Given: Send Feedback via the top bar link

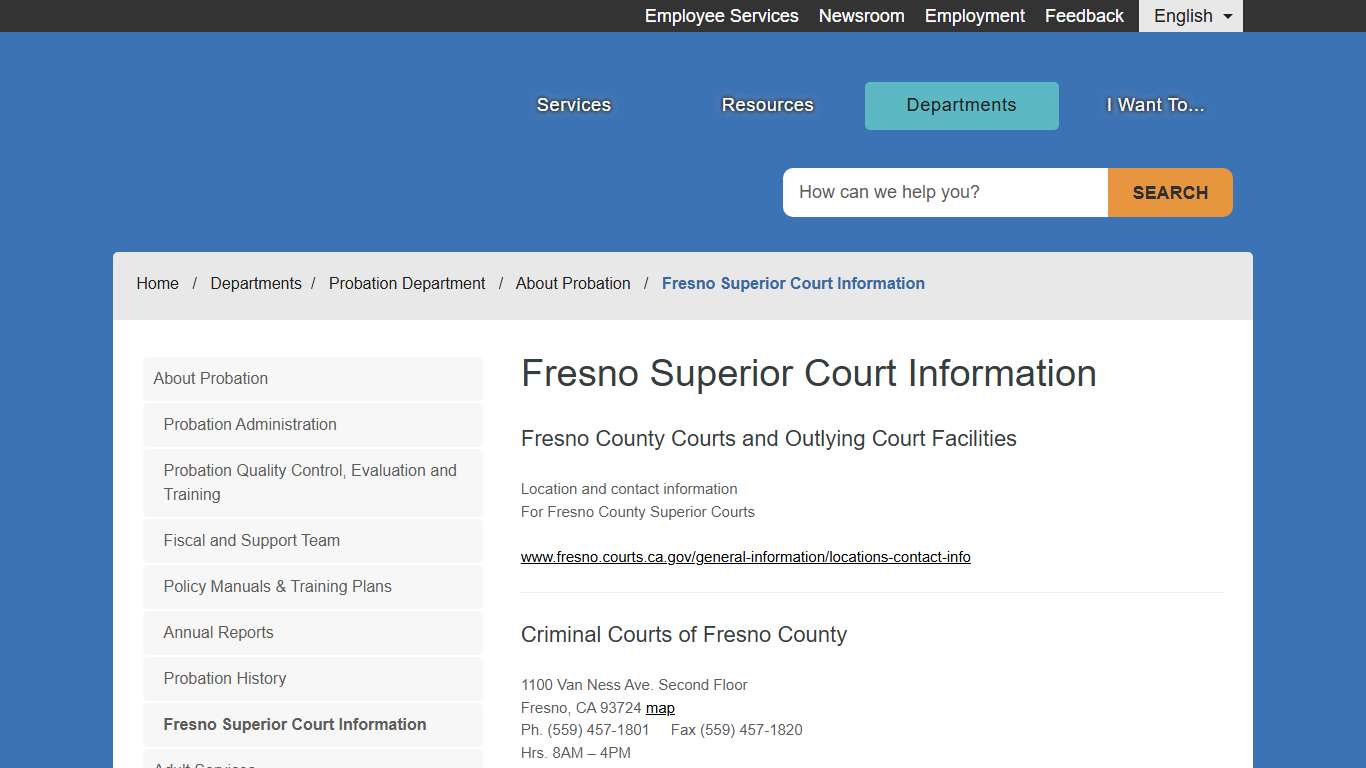Looking at the screenshot, I should pos(1084,16).
